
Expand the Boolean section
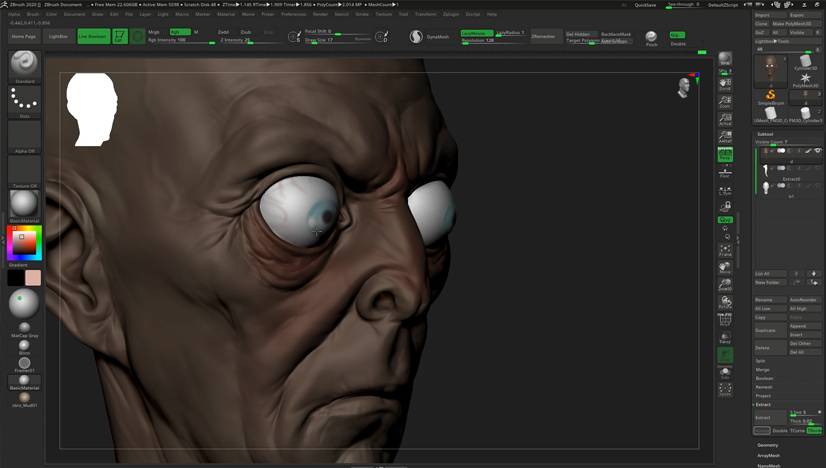(x=764, y=378)
